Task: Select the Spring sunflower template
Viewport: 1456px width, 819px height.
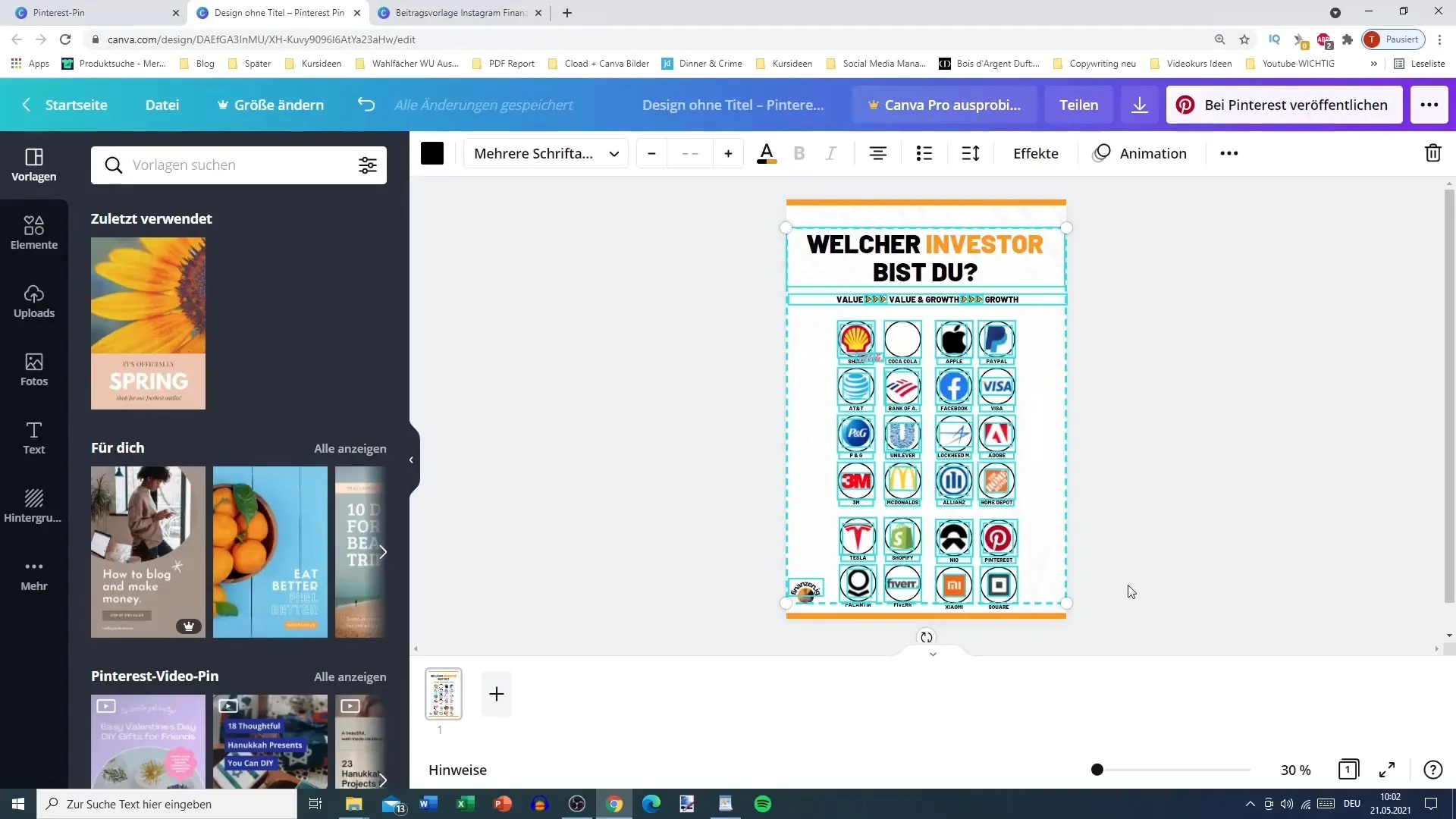Action: click(148, 323)
